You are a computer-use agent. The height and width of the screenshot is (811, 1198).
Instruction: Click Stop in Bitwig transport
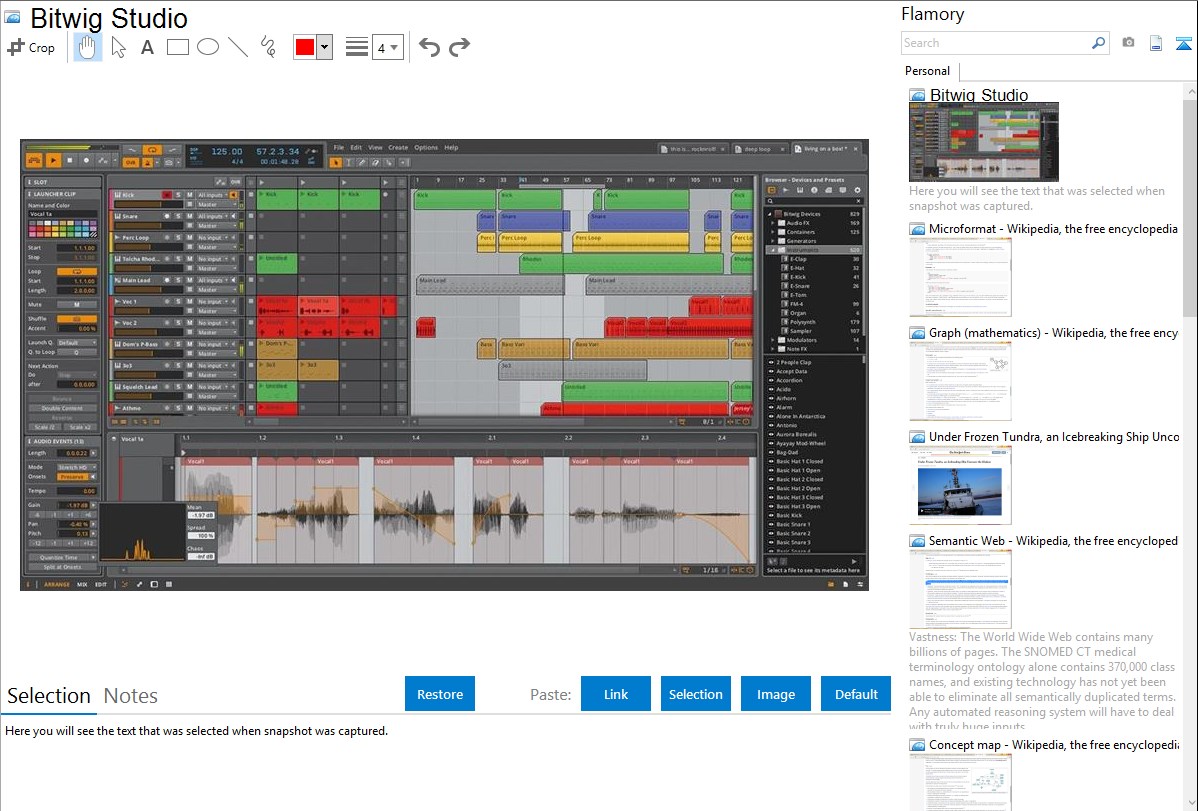70,161
